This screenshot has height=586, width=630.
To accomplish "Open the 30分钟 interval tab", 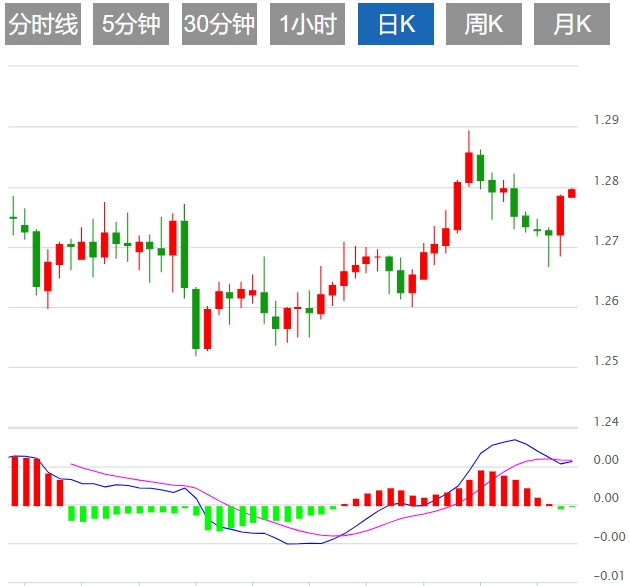I will coord(220,25).
